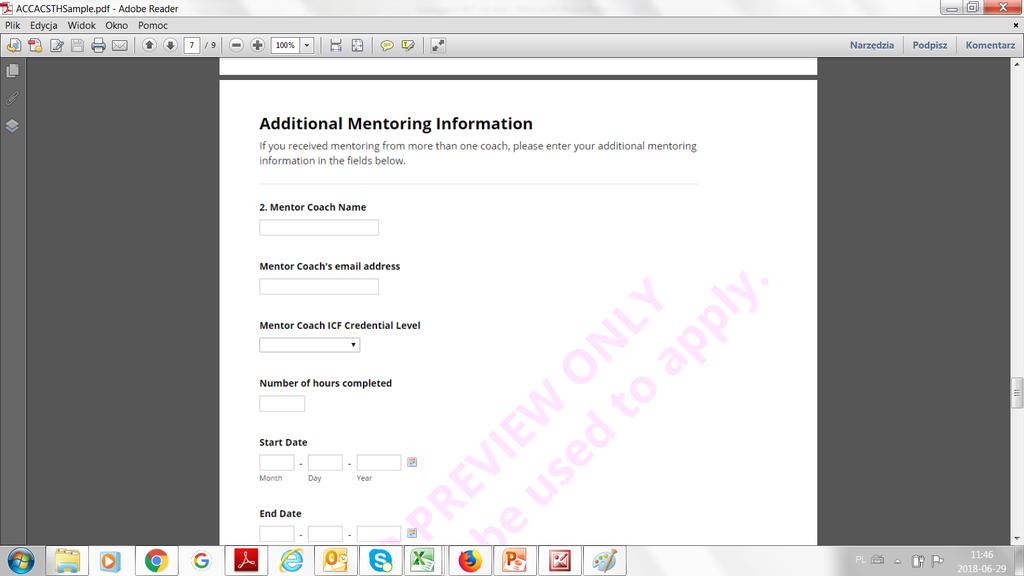This screenshot has width=1024, height=576.
Task: Open the Start Date calendar picker
Action: [x=412, y=462]
